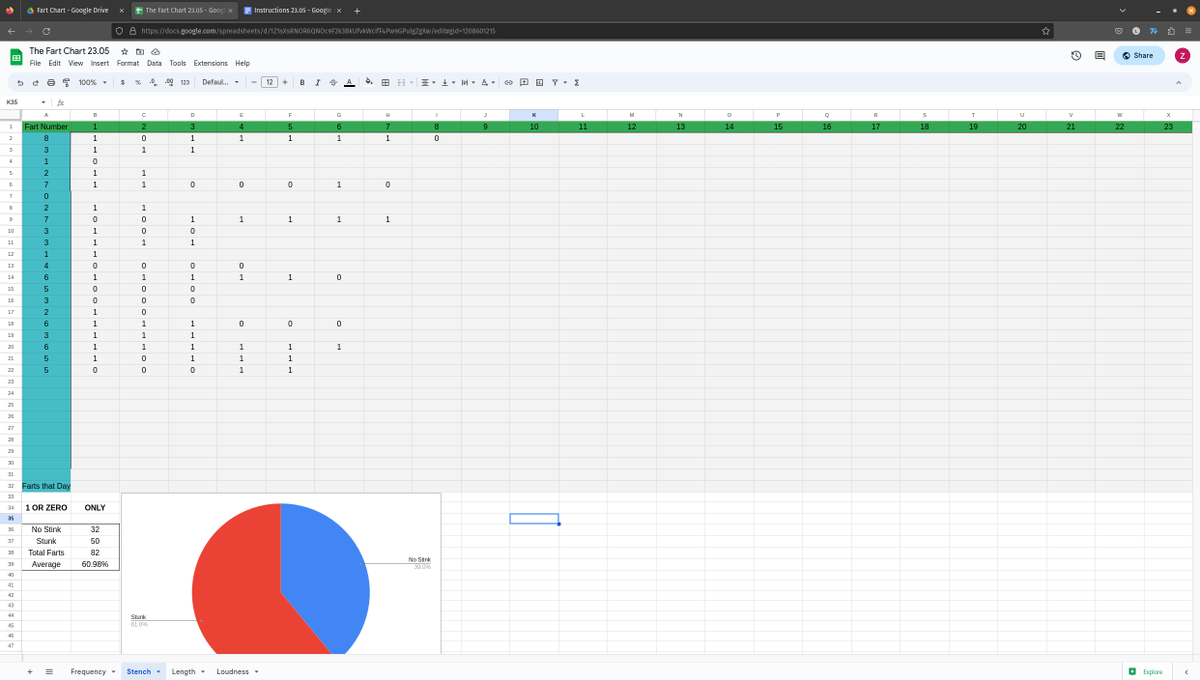Open the Insert menu
The image size is (1200, 680).
(x=100, y=63)
